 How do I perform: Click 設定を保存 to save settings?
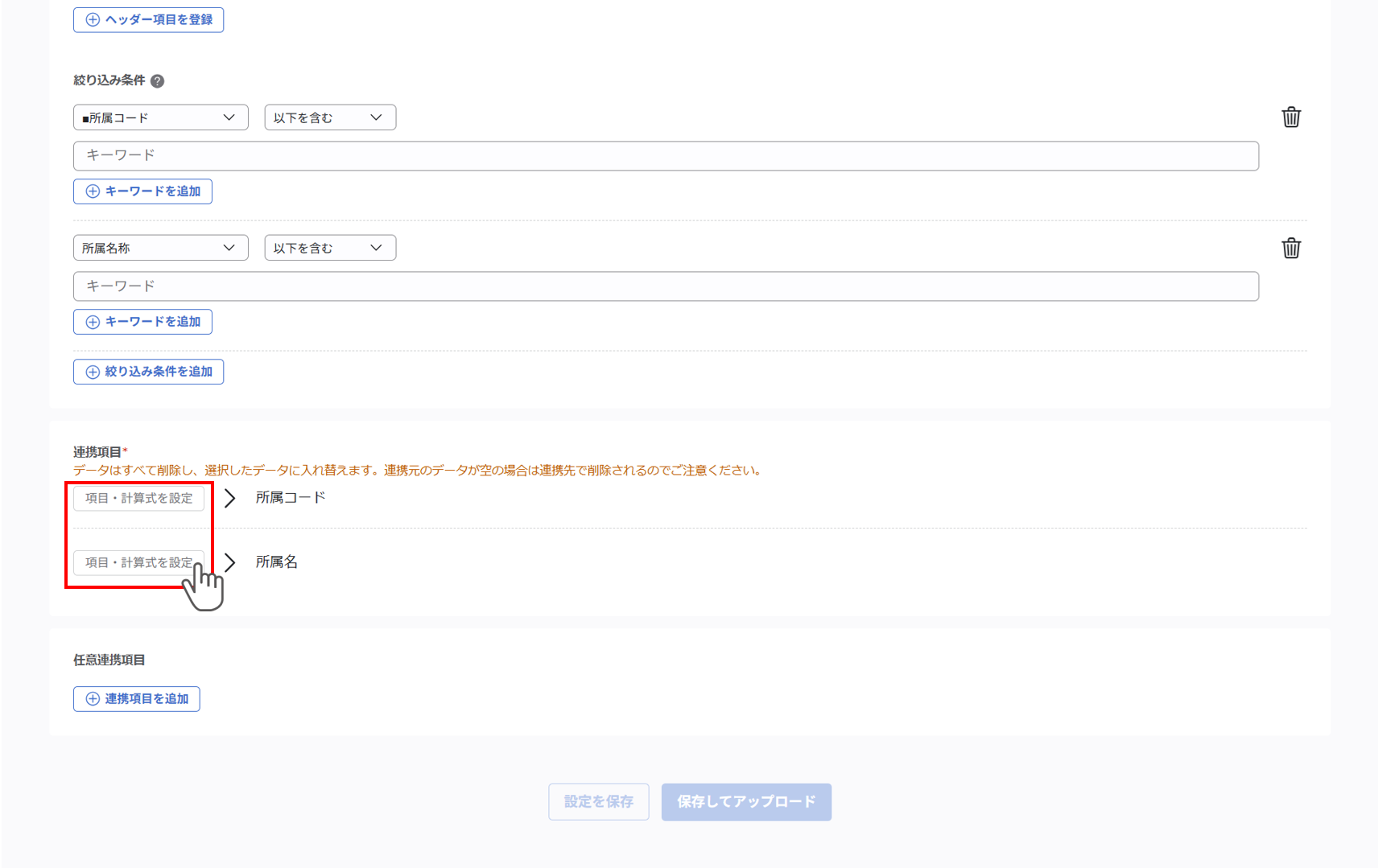point(598,801)
